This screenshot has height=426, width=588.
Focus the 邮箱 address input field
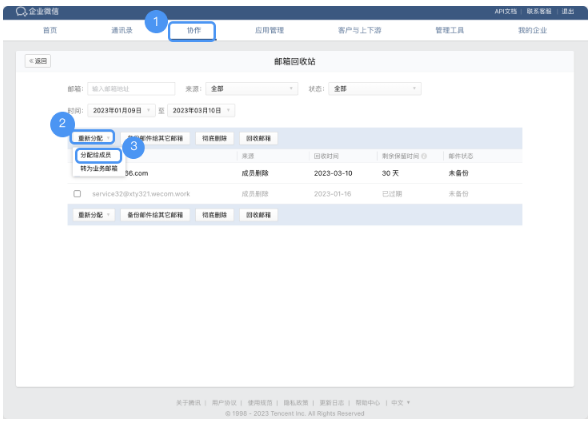pyautogui.click(x=131, y=89)
